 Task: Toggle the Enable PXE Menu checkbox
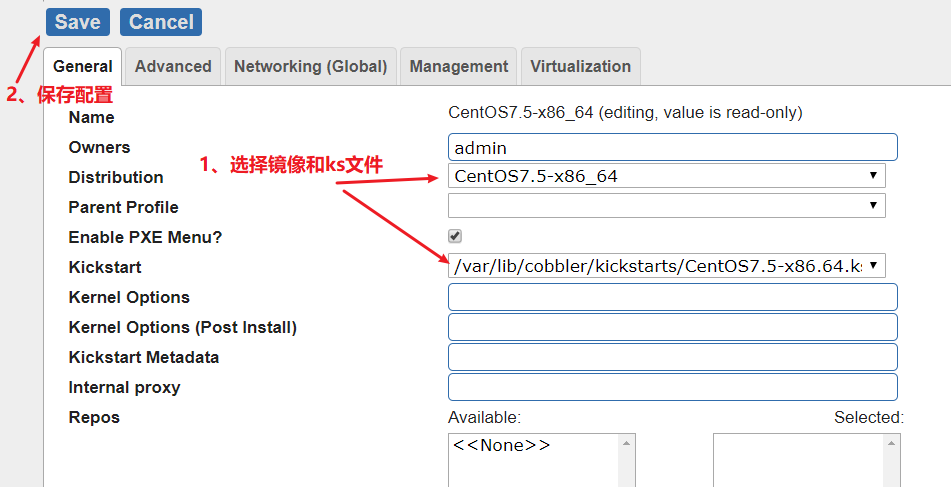coord(455,236)
